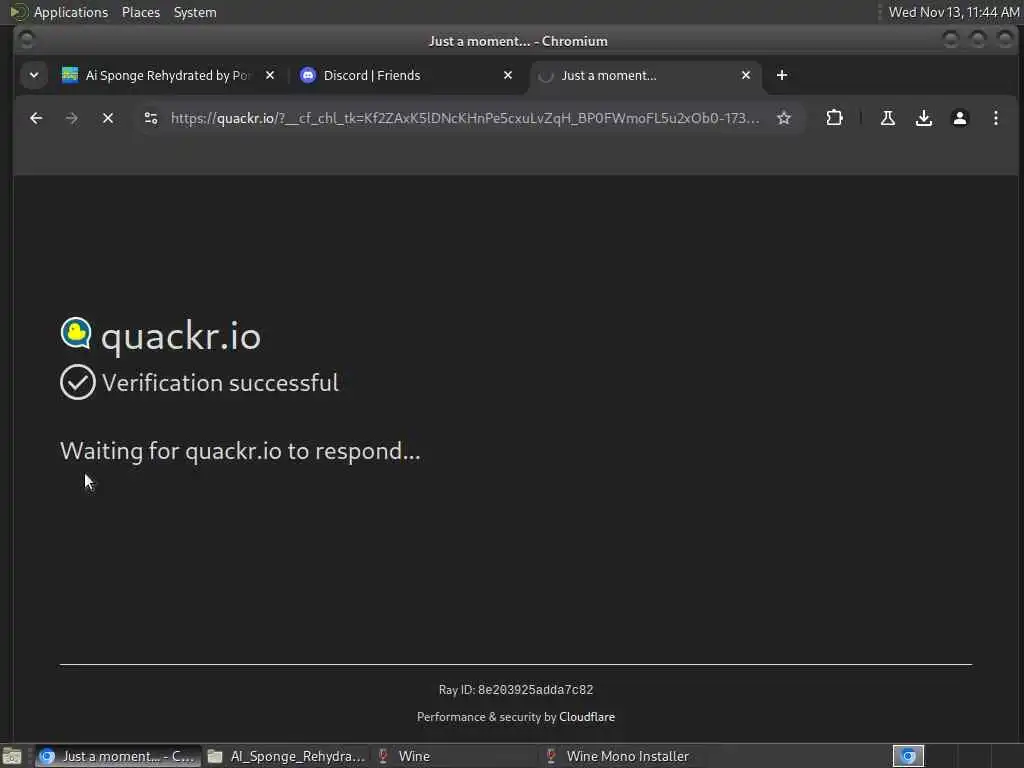1024x768 pixels.
Task: Click the quackr.io duck logo
Action: pyautogui.click(x=76, y=333)
